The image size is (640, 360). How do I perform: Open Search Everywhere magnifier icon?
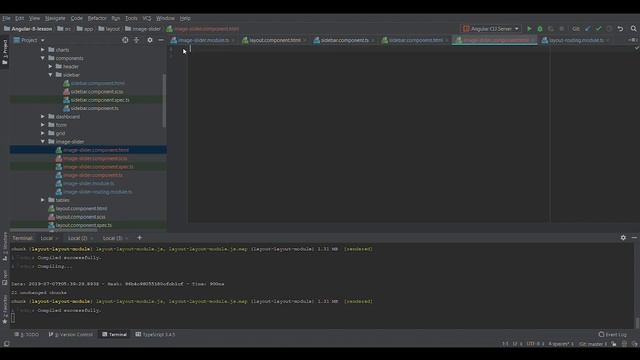(633, 29)
